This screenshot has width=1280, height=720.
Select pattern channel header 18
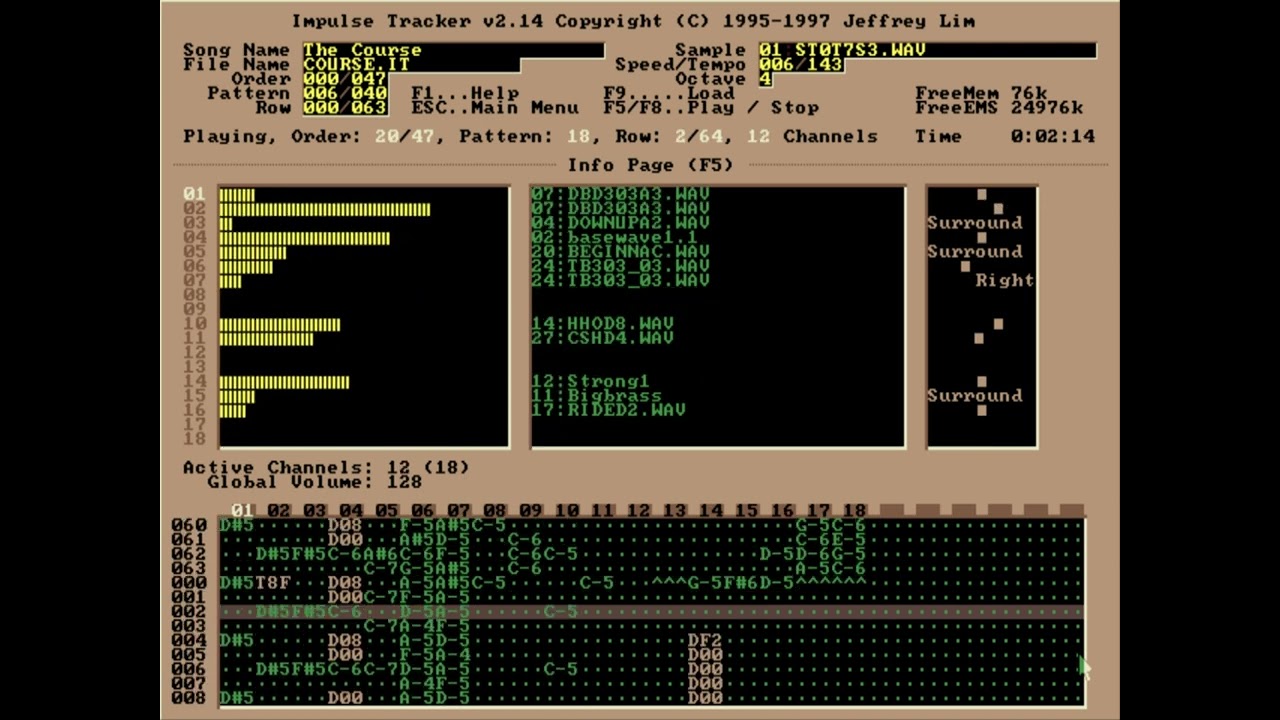point(854,511)
